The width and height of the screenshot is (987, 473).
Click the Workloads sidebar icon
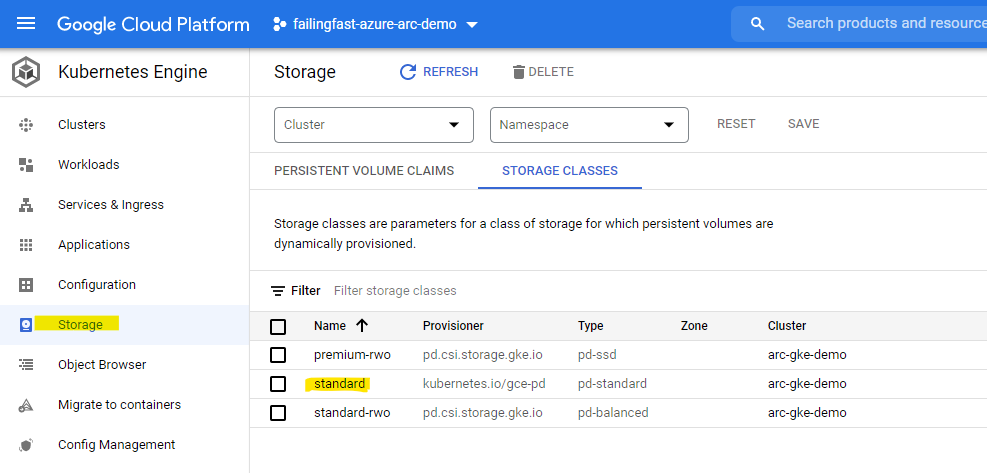[26, 165]
